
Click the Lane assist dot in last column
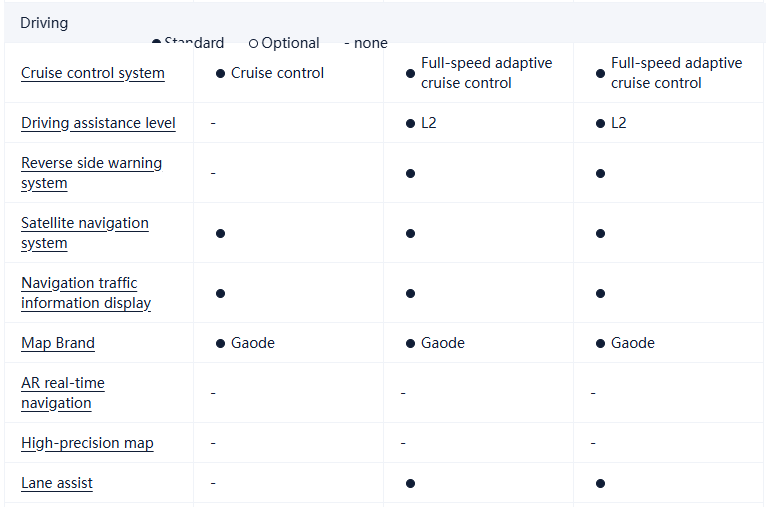(600, 483)
